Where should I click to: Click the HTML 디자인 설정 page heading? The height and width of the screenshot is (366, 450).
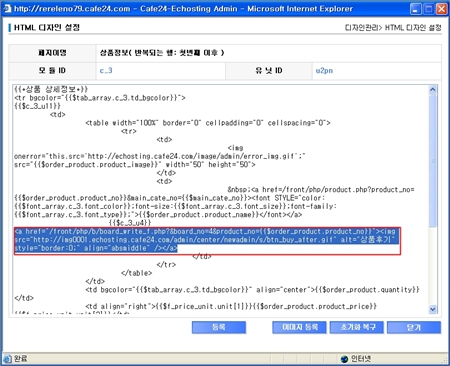[x=47, y=27]
